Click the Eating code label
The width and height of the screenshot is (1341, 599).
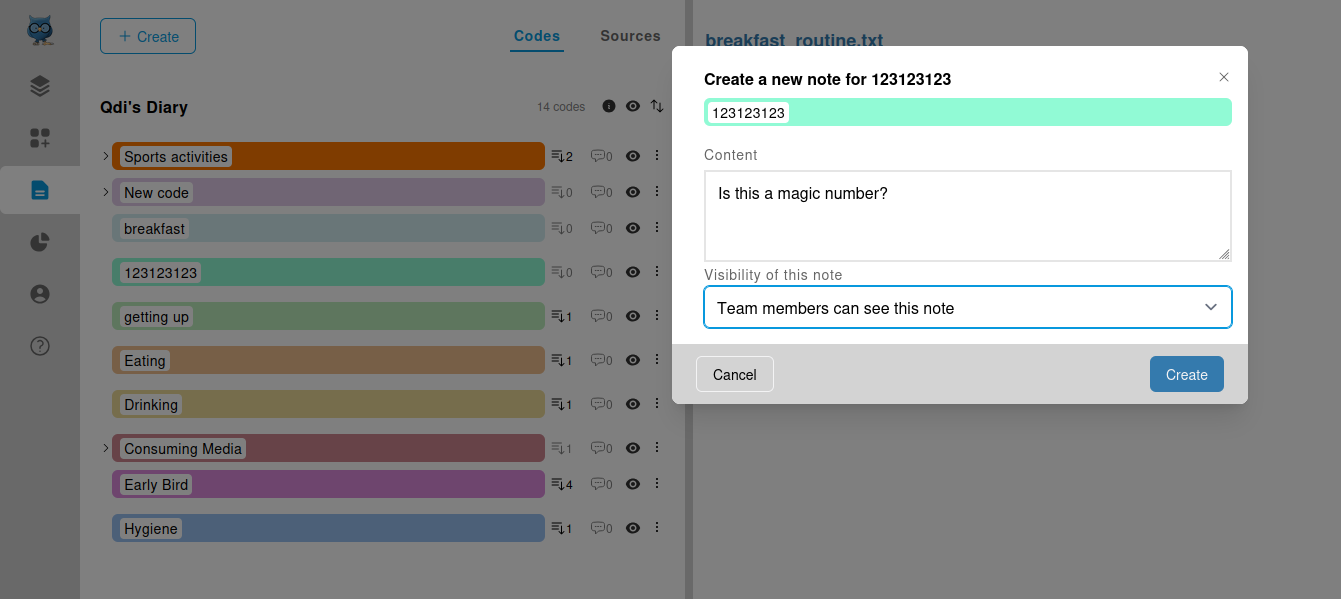click(145, 361)
